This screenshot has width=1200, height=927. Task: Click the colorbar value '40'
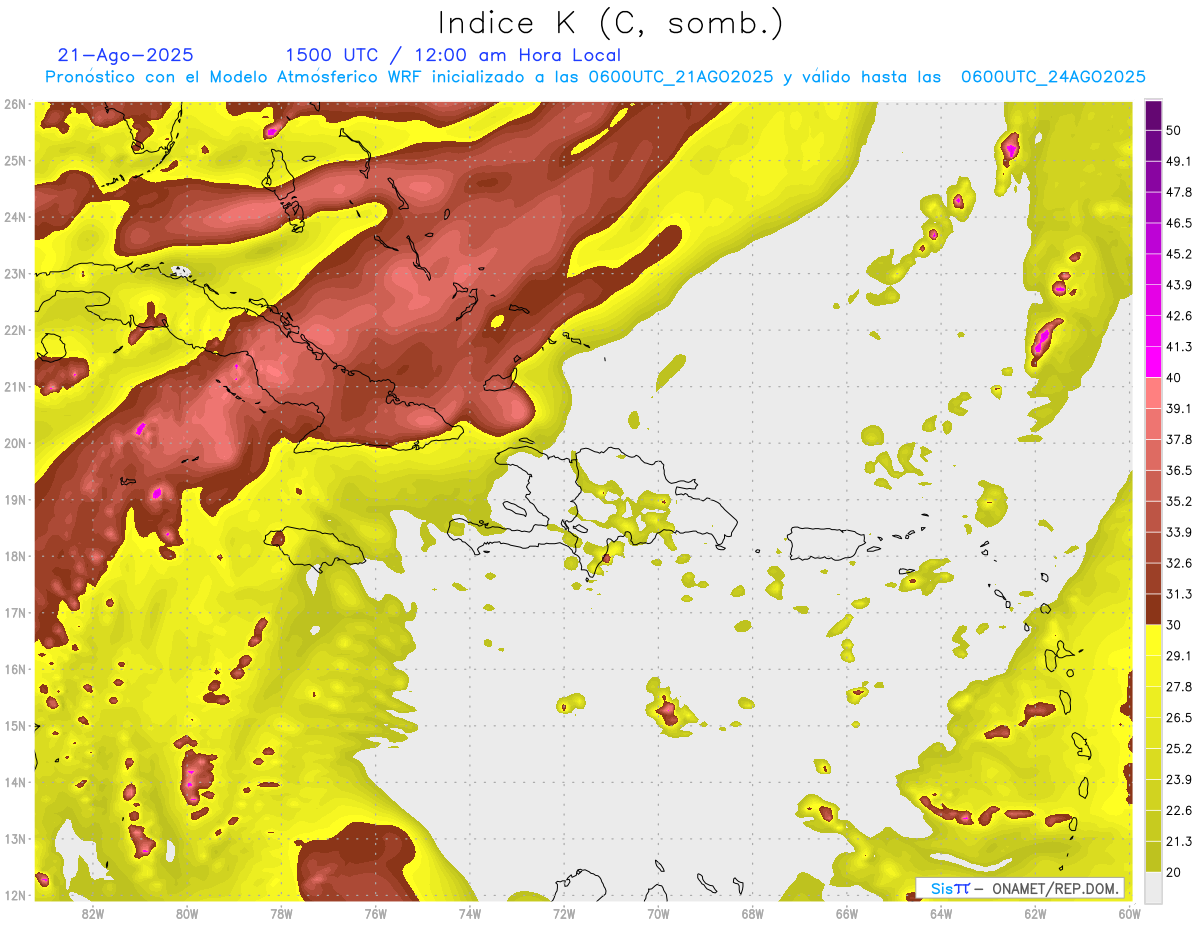coord(1173,378)
